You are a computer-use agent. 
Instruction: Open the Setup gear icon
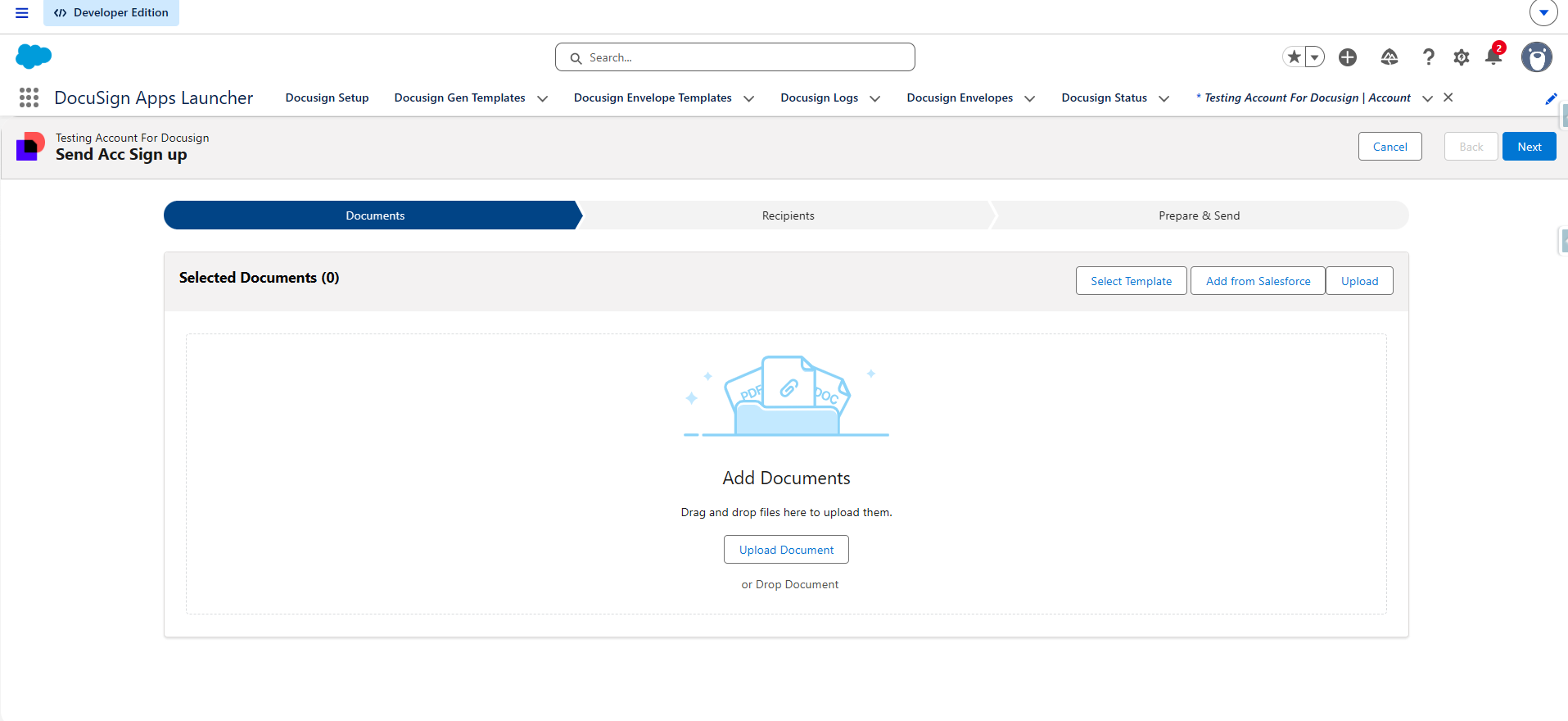tap(1462, 57)
